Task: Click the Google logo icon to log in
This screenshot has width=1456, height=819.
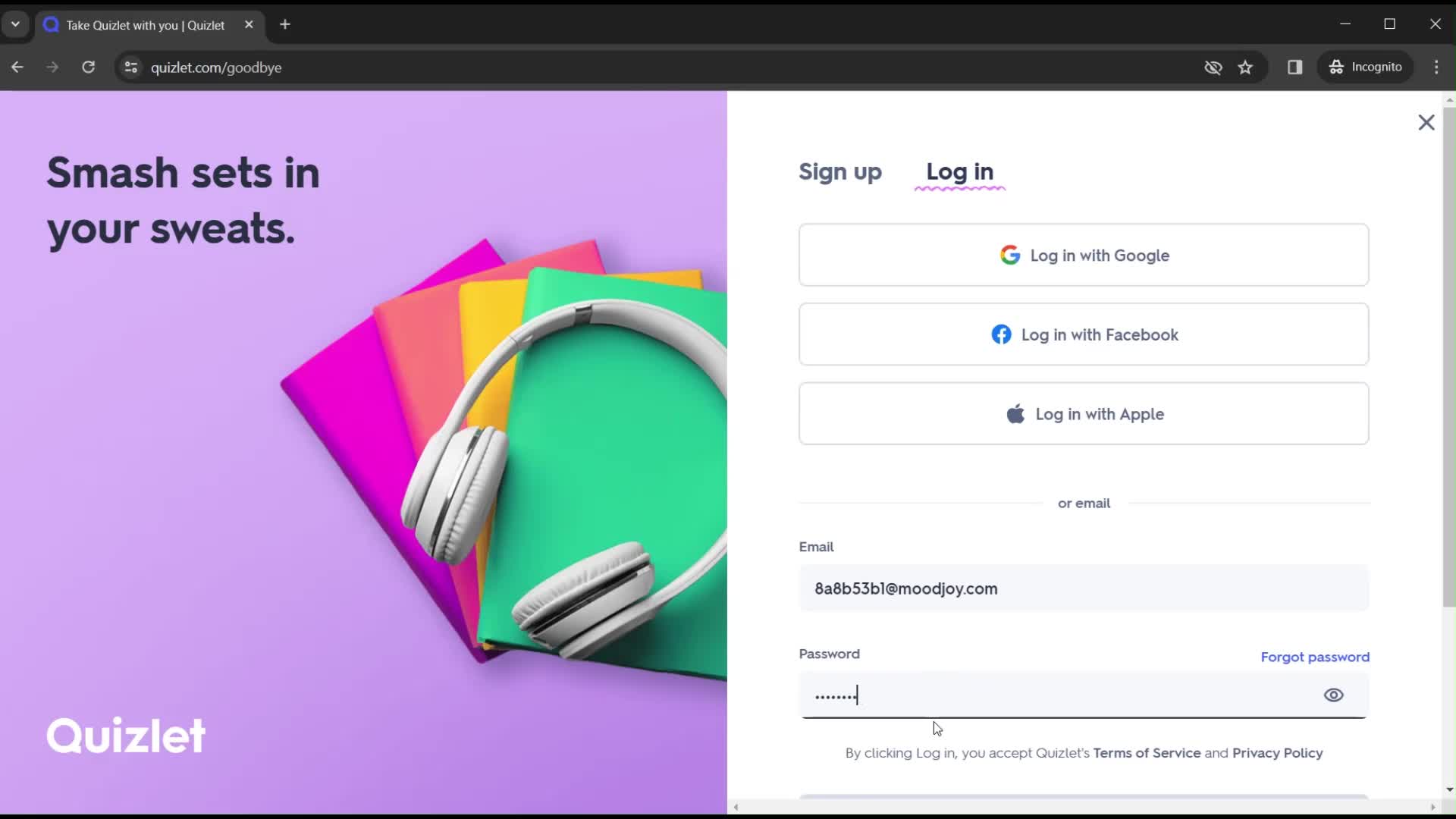Action: pos(1011,255)
